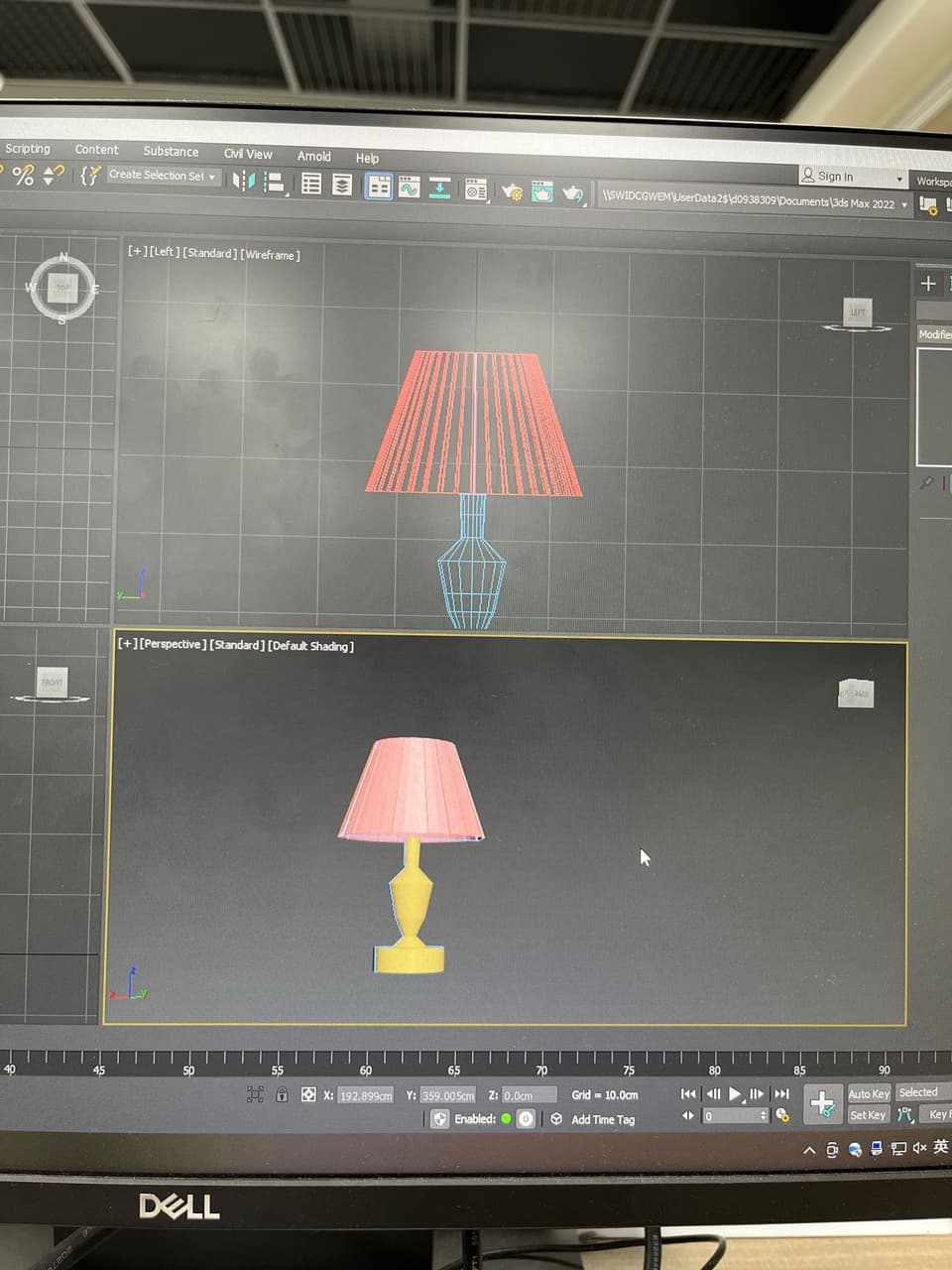
Task: Open the Substance menu
Action: point(170,152)
